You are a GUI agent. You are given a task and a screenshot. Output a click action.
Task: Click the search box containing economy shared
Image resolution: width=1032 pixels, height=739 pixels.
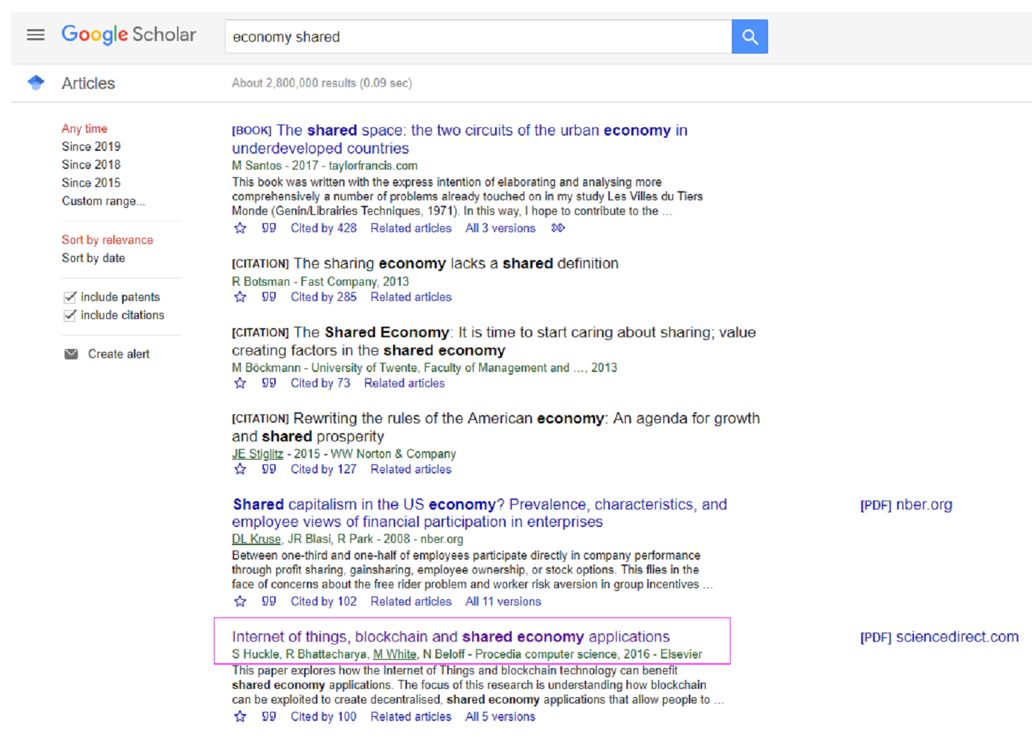[478, 37]
